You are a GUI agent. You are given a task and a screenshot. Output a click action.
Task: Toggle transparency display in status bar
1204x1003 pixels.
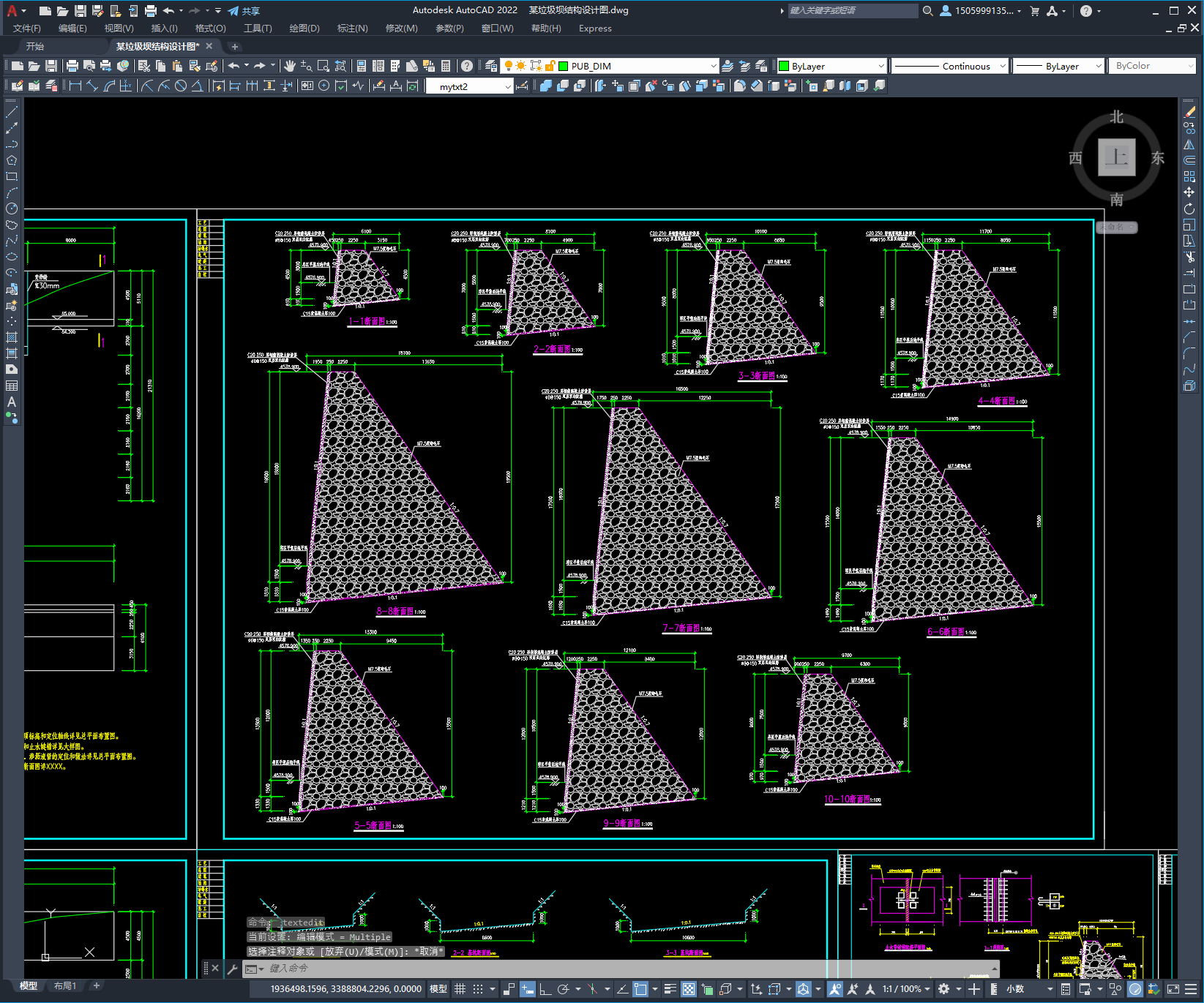tap(689, 989)
